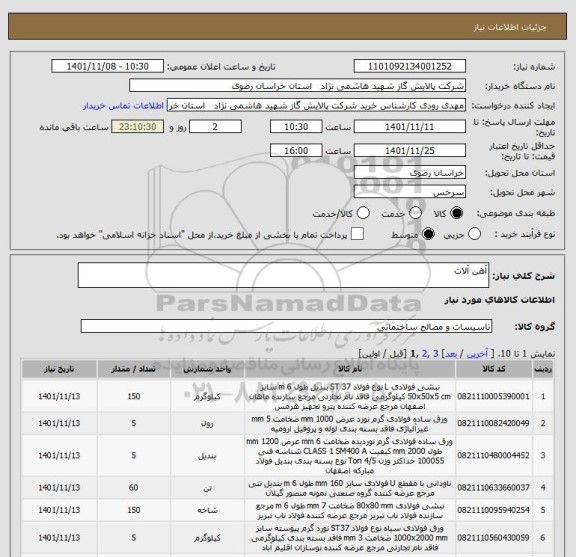The height and width of the screenshot is (557, 576).
Task: Select the متوسط purchase type radio
Action: tap(428, 234)
